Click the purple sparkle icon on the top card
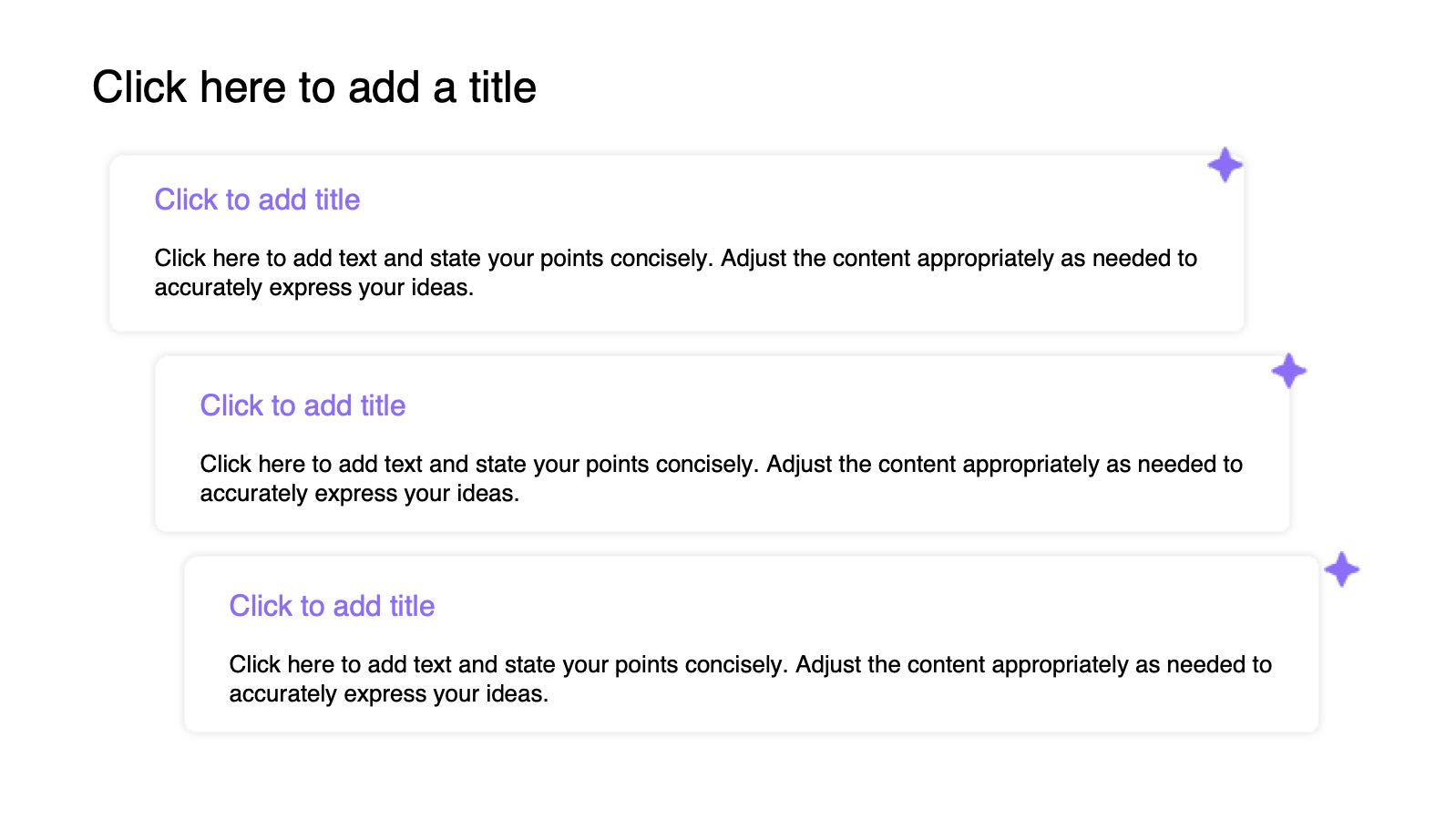This screenshot has width=1456, height=820. [1225, 165]
